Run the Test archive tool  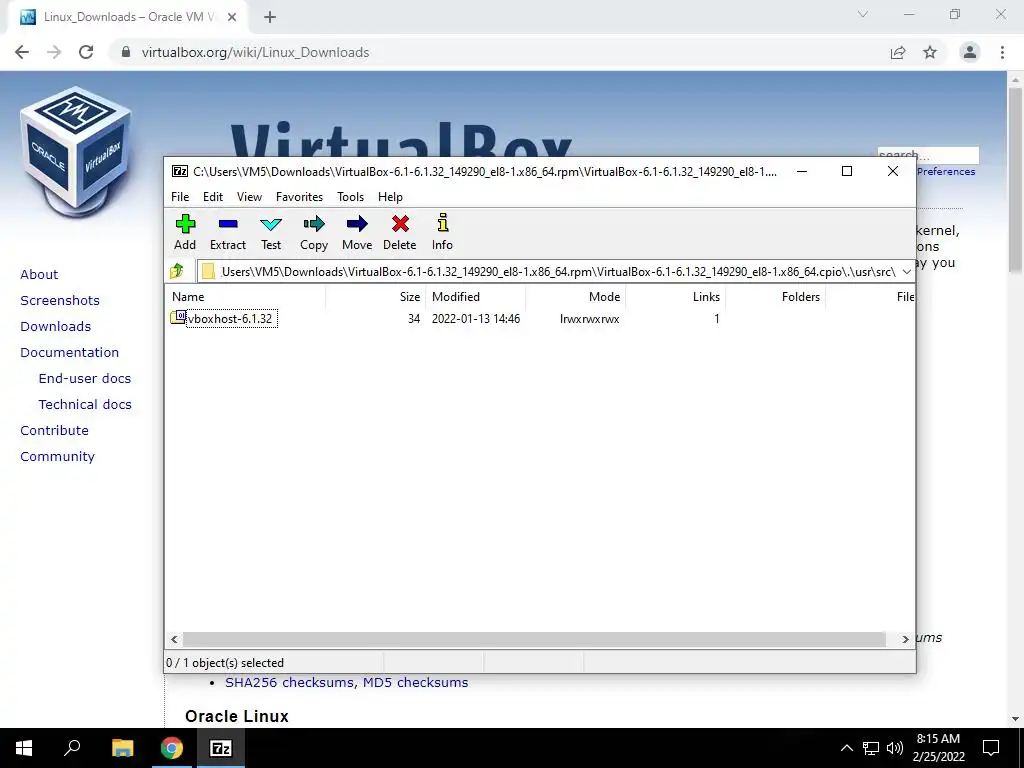(x=271, y=225)
